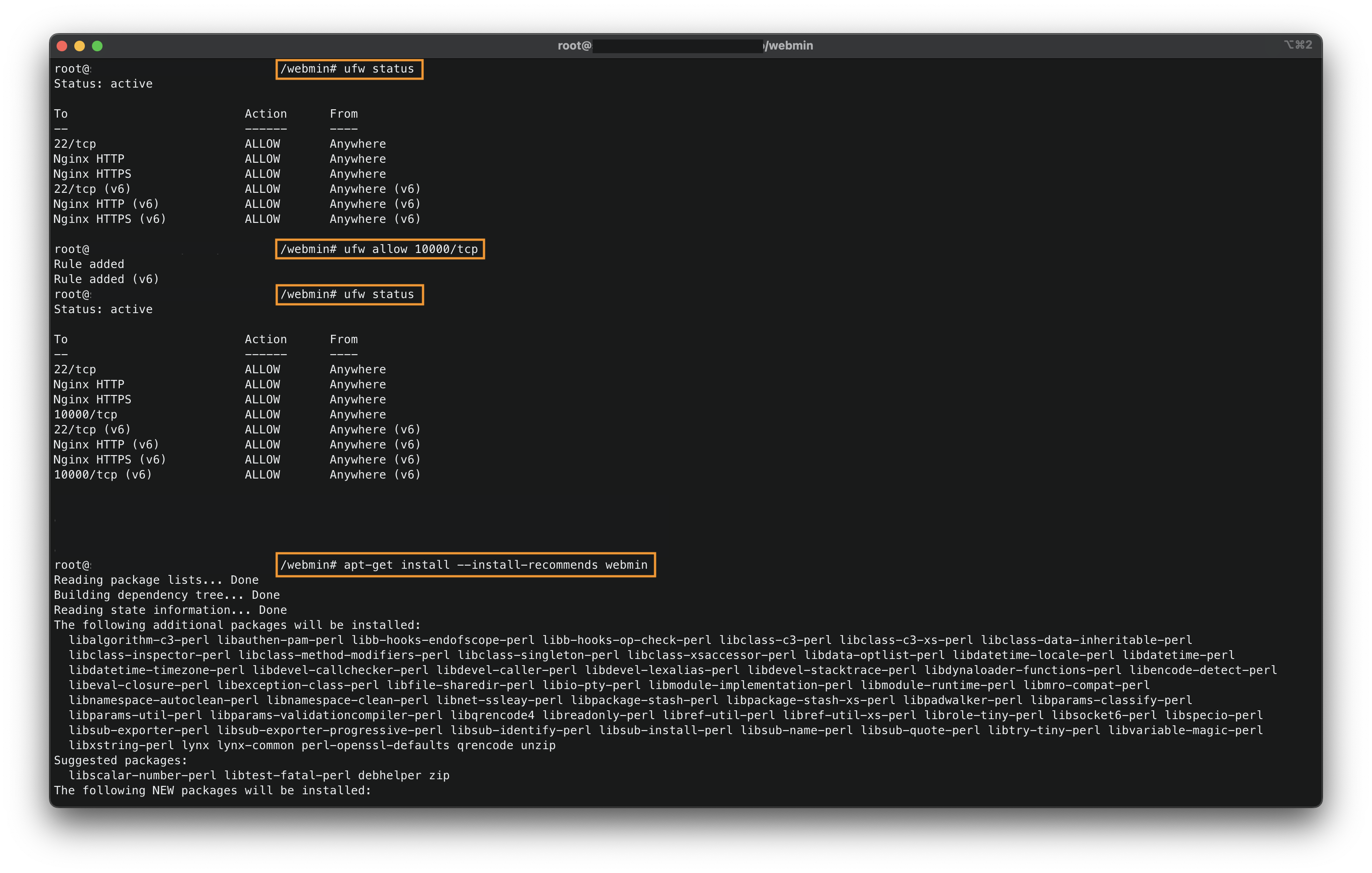This screenshot has width=1372, height=873.
Task: Click package name 'libmro-compat-perl'
Action: coord(1086,685)
